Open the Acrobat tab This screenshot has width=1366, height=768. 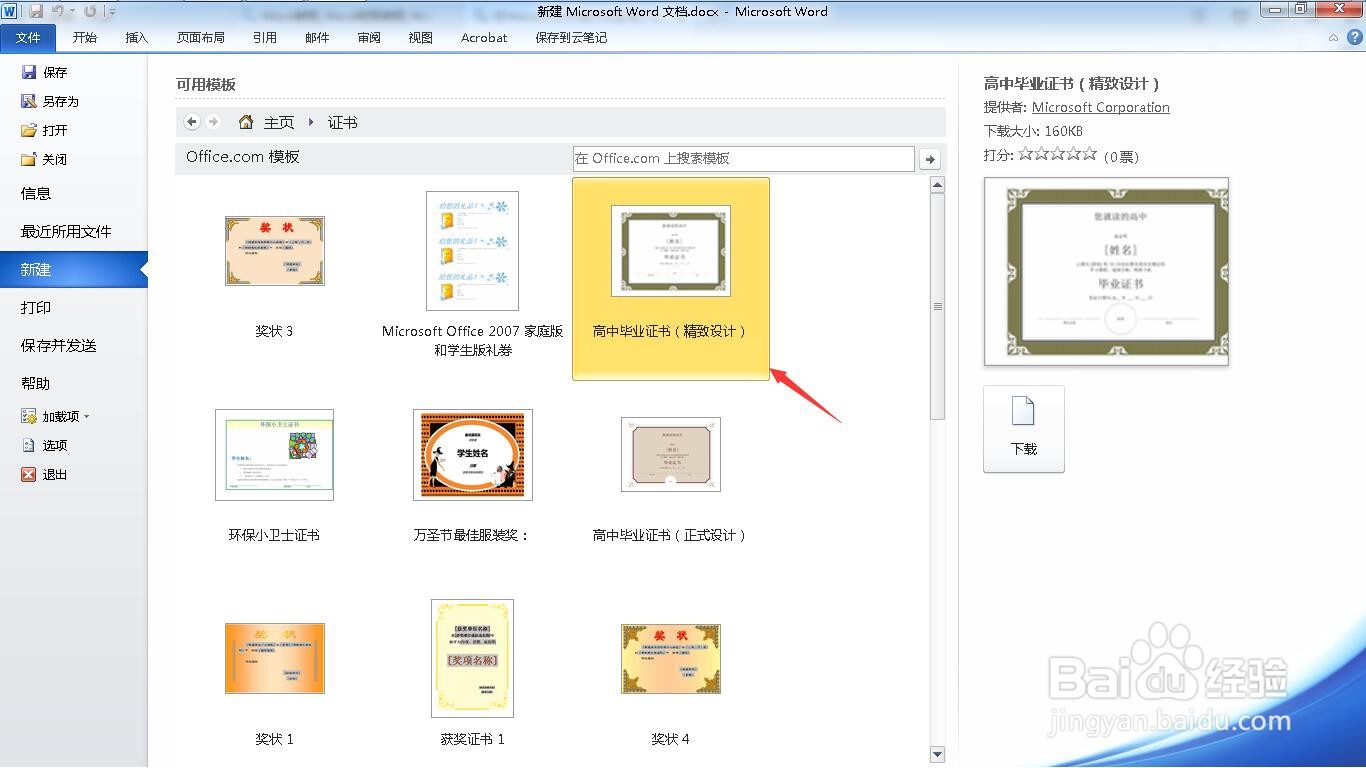(484, 37)
